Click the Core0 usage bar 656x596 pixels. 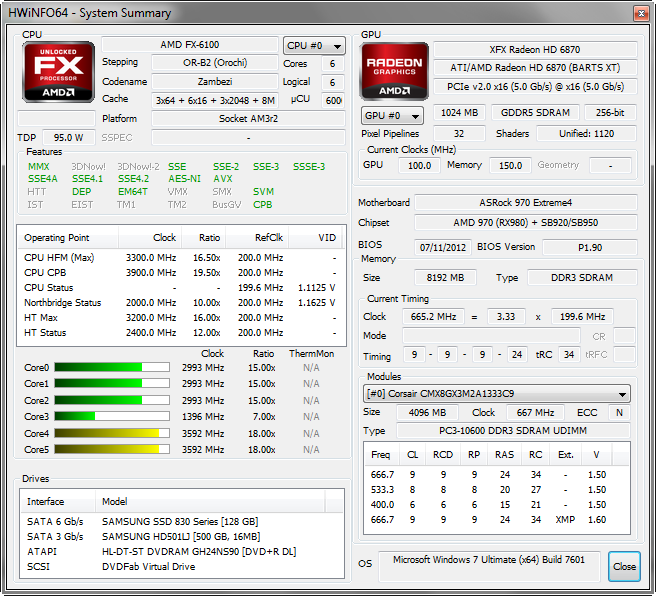(x=112, y=367)
